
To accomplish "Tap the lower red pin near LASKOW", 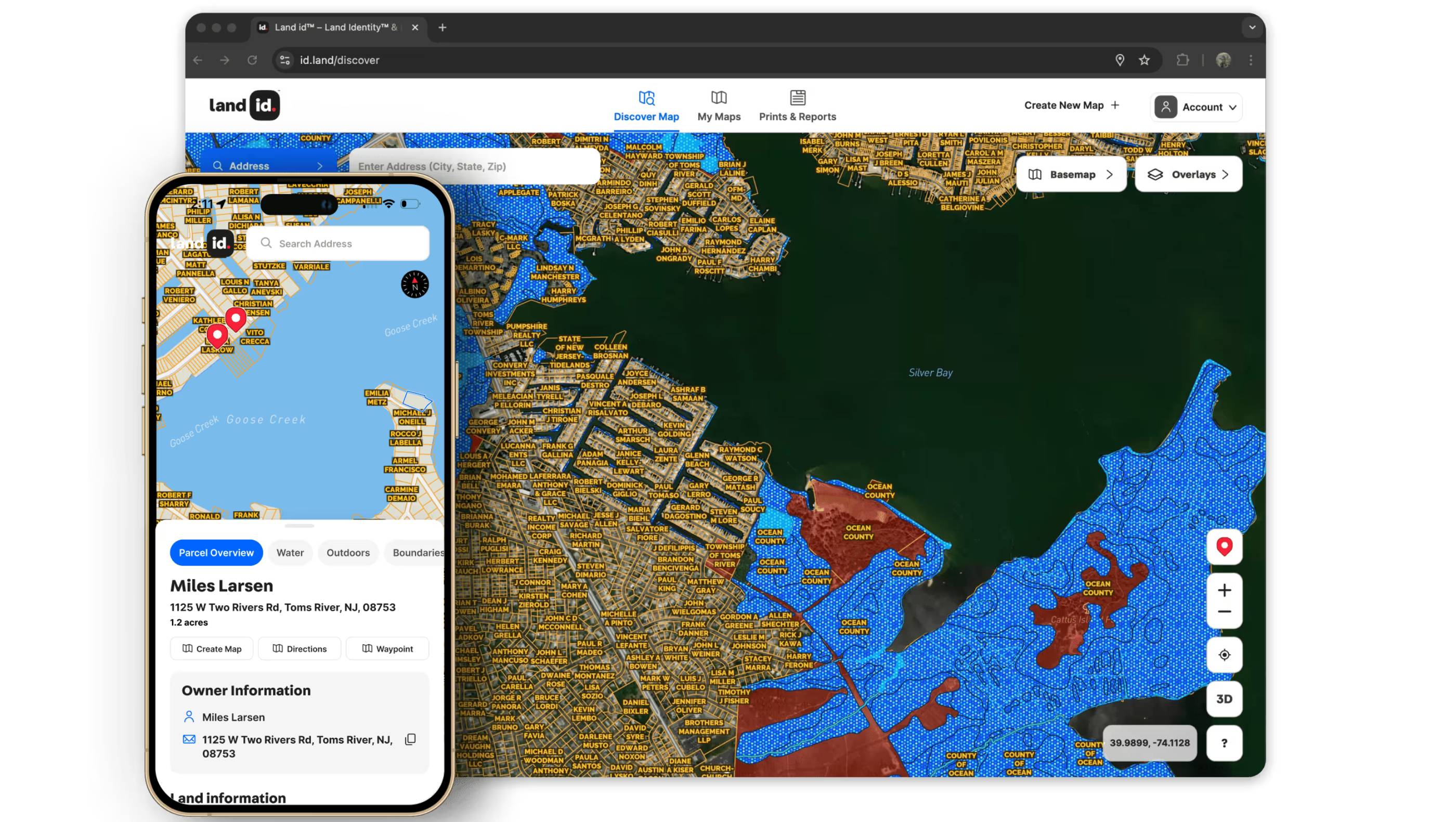I will 217,336.
